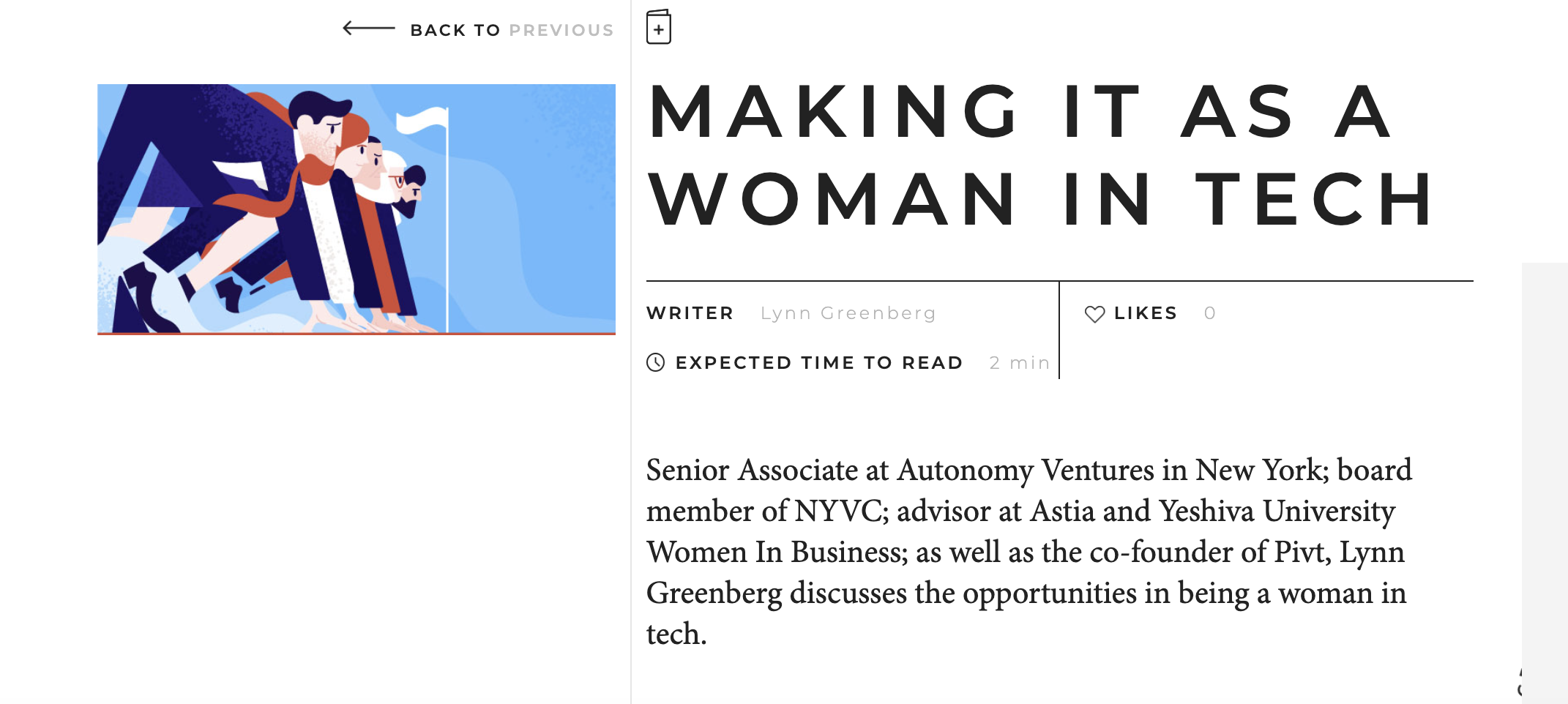Viewport: 1568px width, 704px height.
Task: Add article to reading list via book-plus icon
Action: pos(659,28)
